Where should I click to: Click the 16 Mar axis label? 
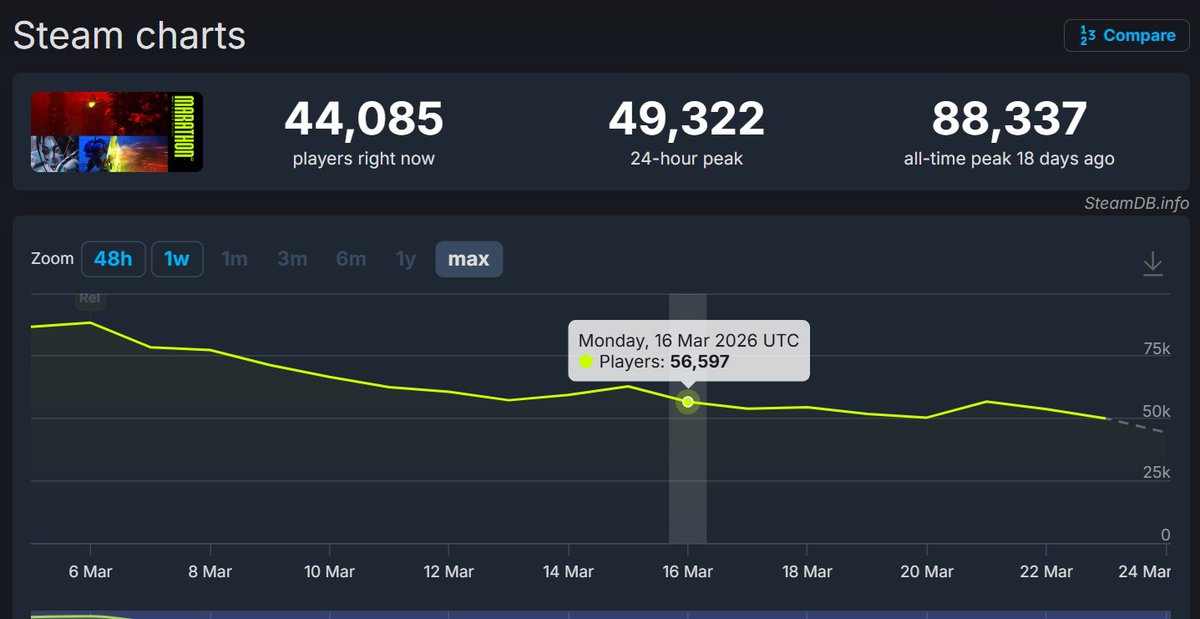coord(687,571)
